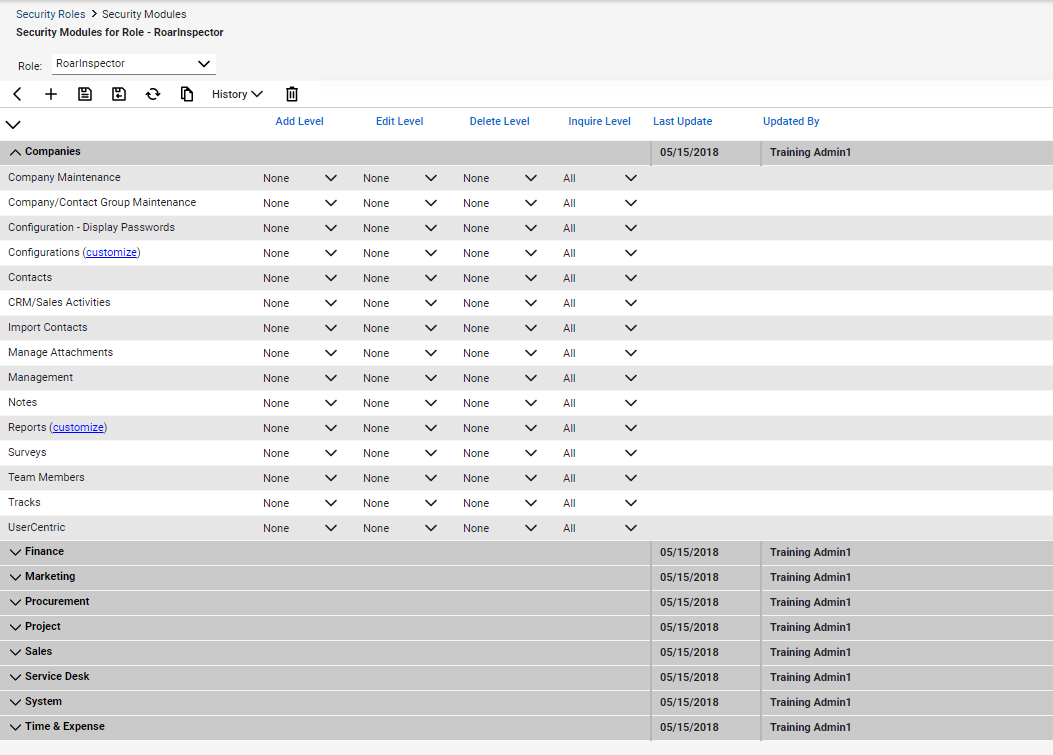Click the collapse-all chevron above the grid

pyautogui.click(x=13, y=125)
